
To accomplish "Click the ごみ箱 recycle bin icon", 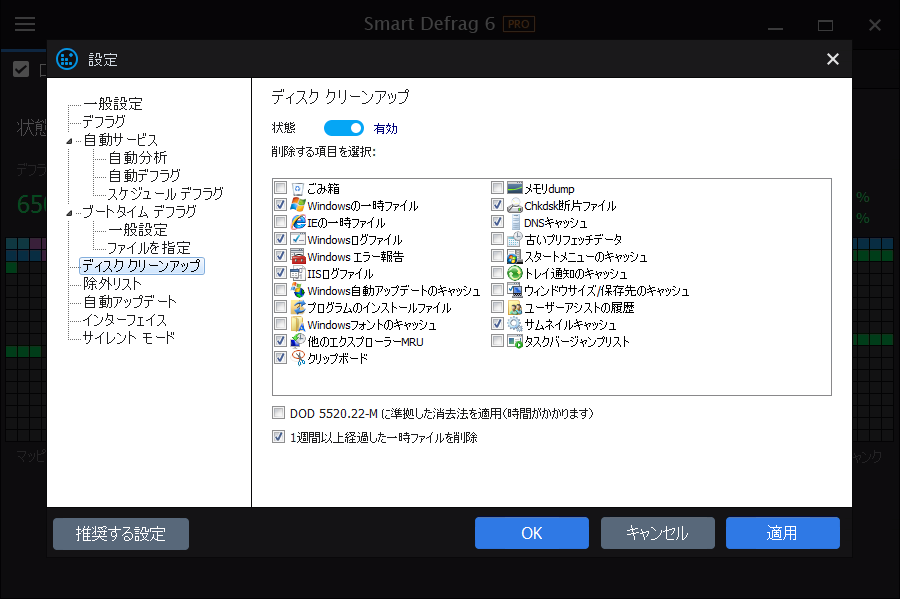I will coord(297,188).
